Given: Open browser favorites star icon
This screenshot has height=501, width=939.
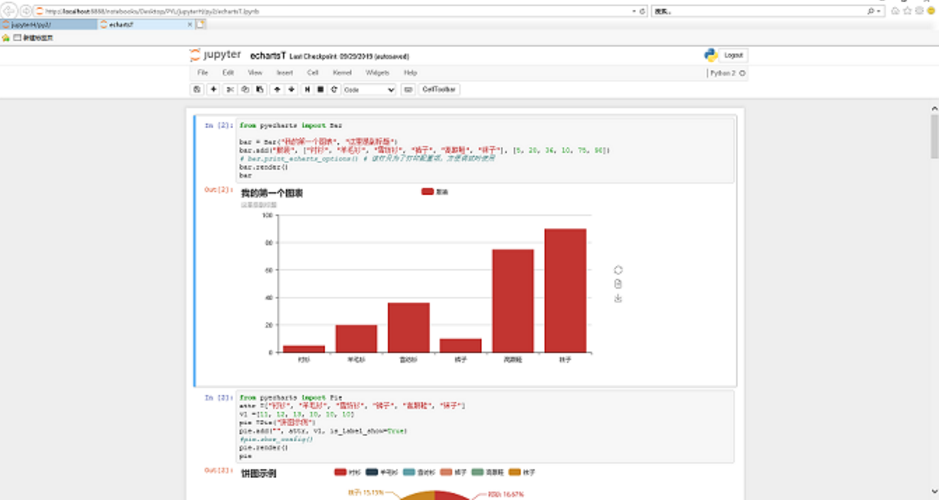Looking at the screenshot, I should click(907, 11).
